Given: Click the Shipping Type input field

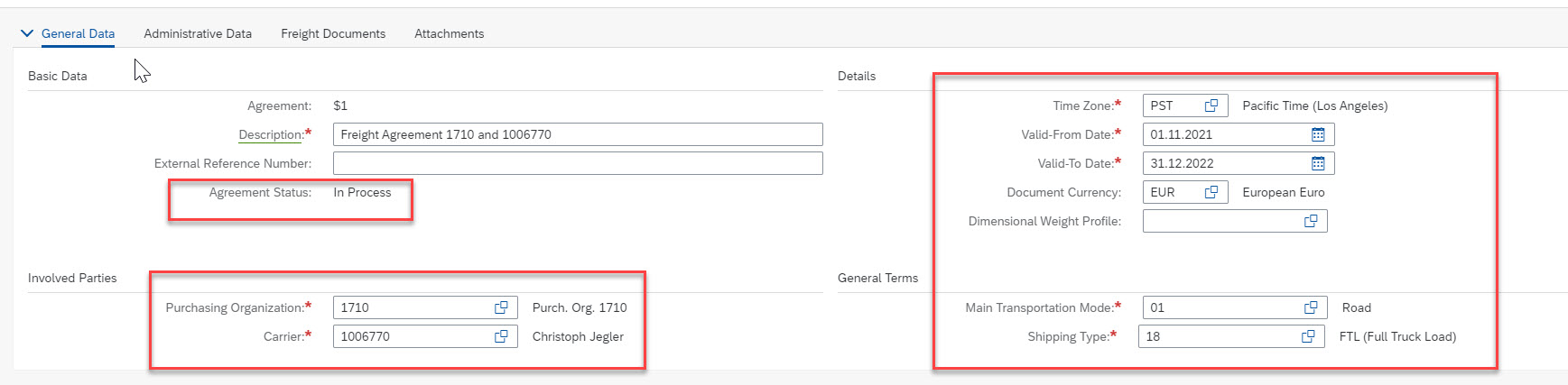Looking at the screenshot, I should point(1219,336).
